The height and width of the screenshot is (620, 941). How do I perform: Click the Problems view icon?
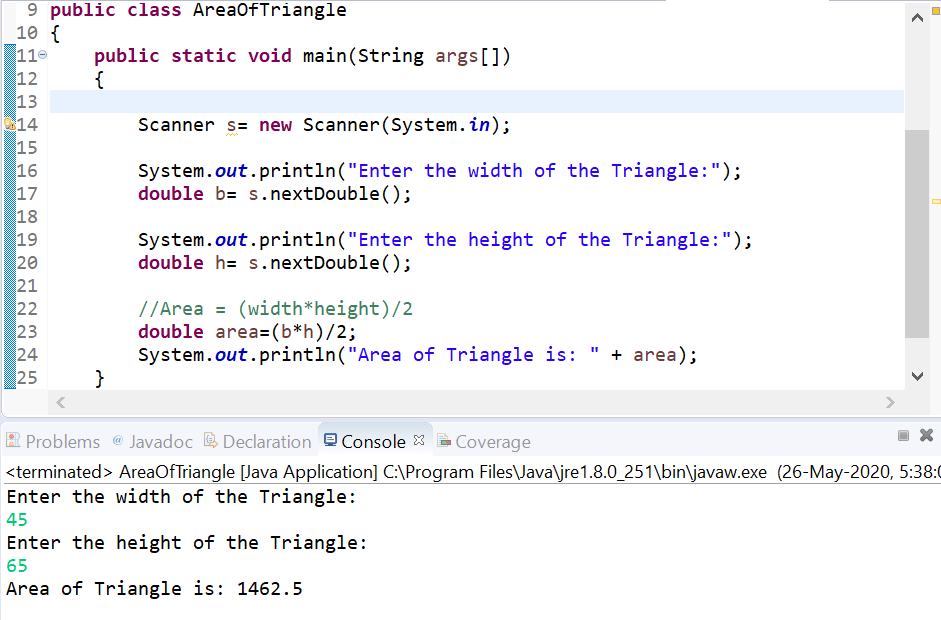[14, 441]
